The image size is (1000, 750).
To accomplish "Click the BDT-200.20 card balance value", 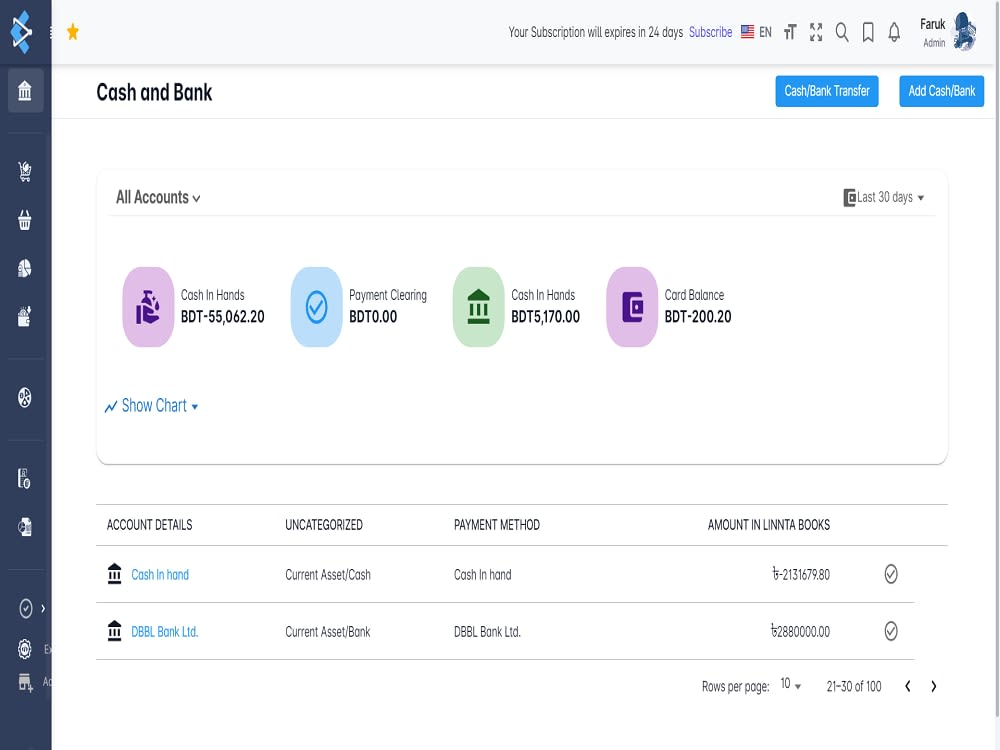I will click(x=698, y=317).
